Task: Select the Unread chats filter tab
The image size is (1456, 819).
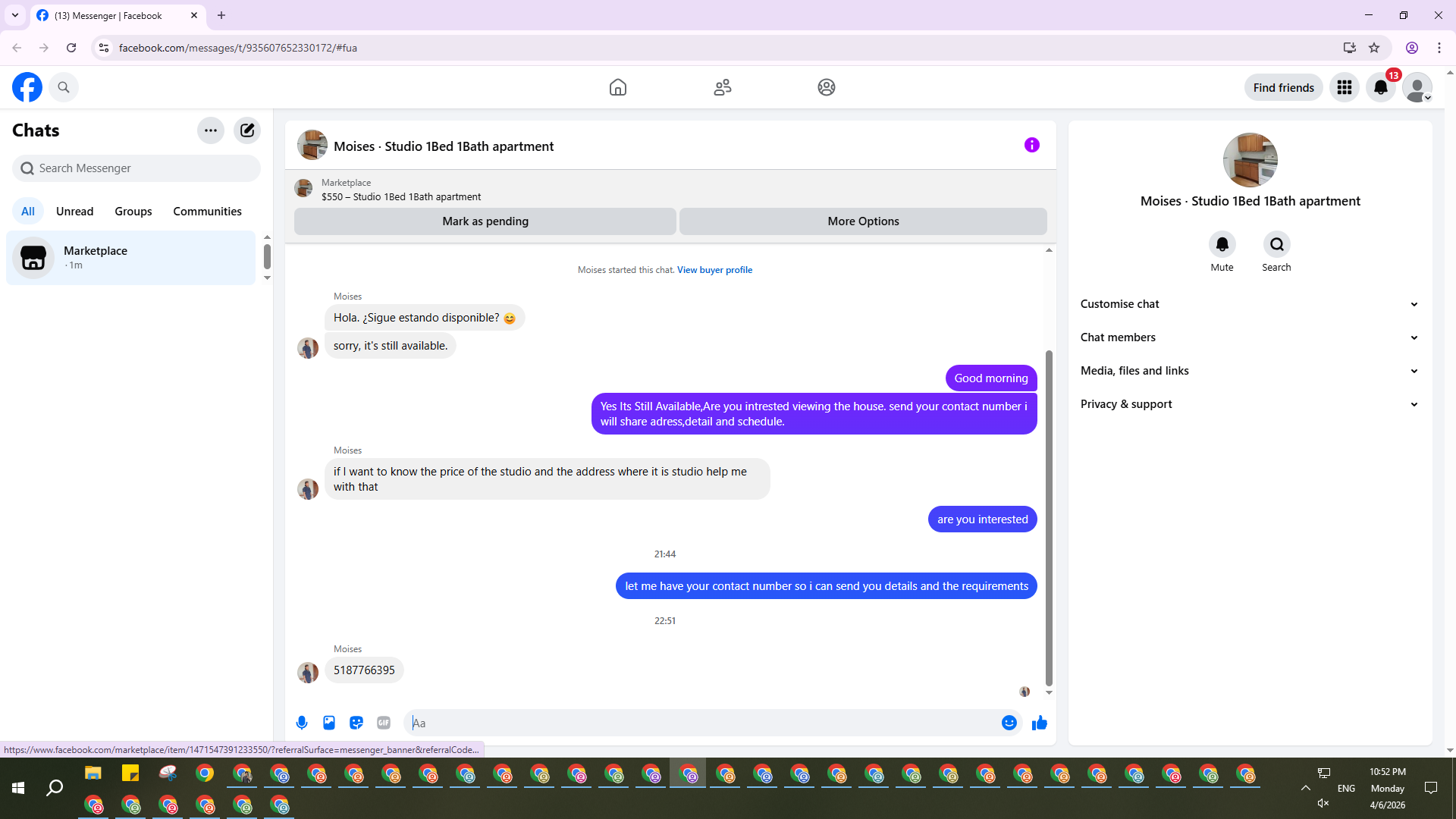Action: coord(74,212)
